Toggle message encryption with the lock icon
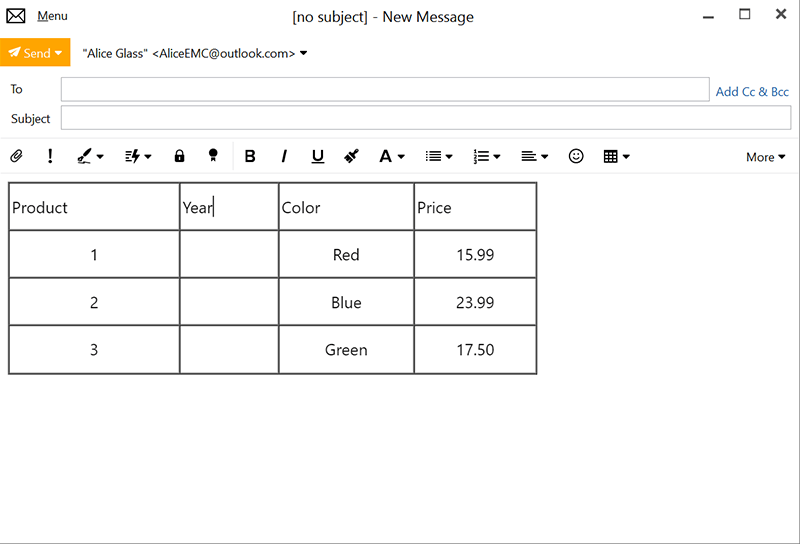 179,156
